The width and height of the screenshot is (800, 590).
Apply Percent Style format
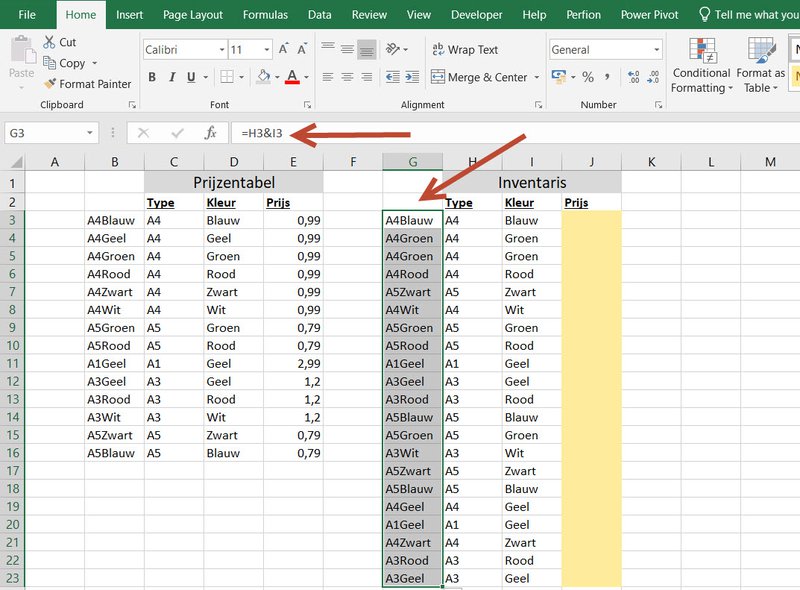(x=588, y=77)
